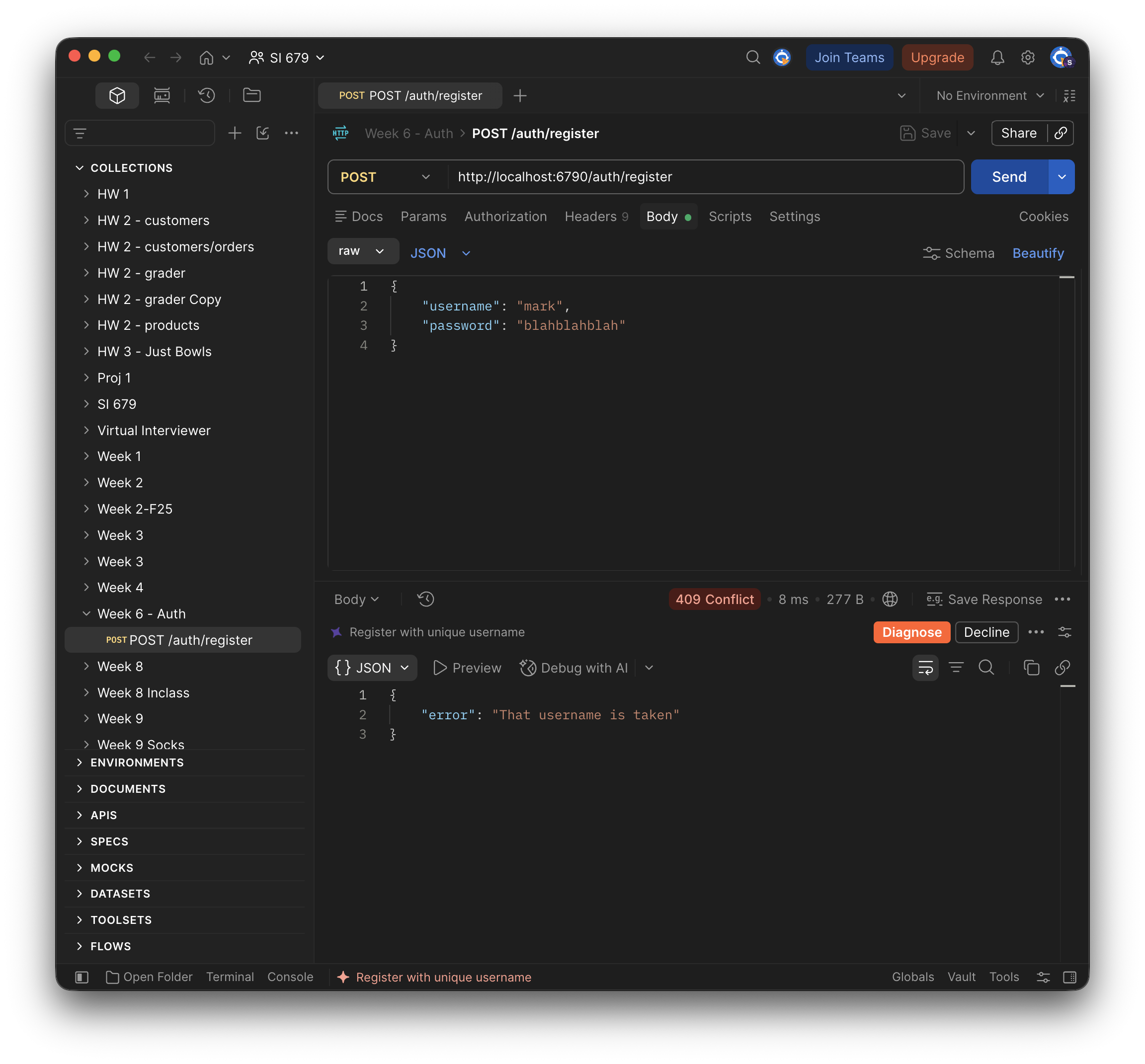The height and width of the screenshot is (1064, 1145).
Task: Click the import icon next to plus
Action: [x=262, y=133]
